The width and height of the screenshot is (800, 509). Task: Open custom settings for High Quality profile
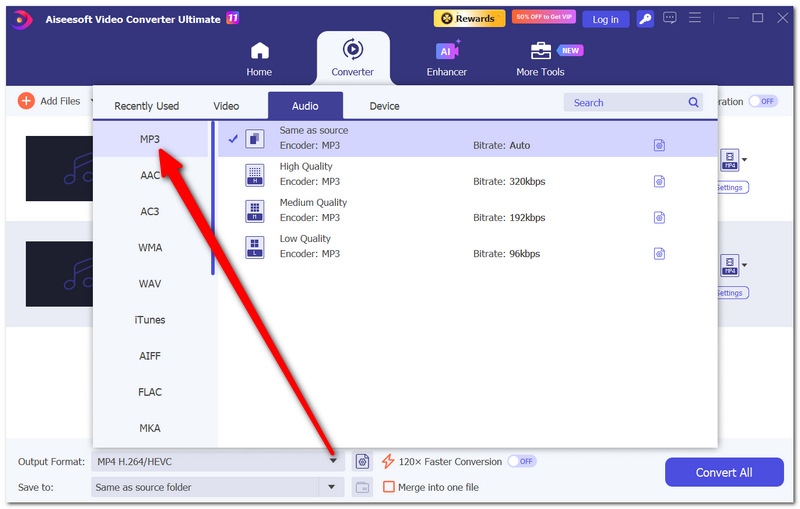659,181
